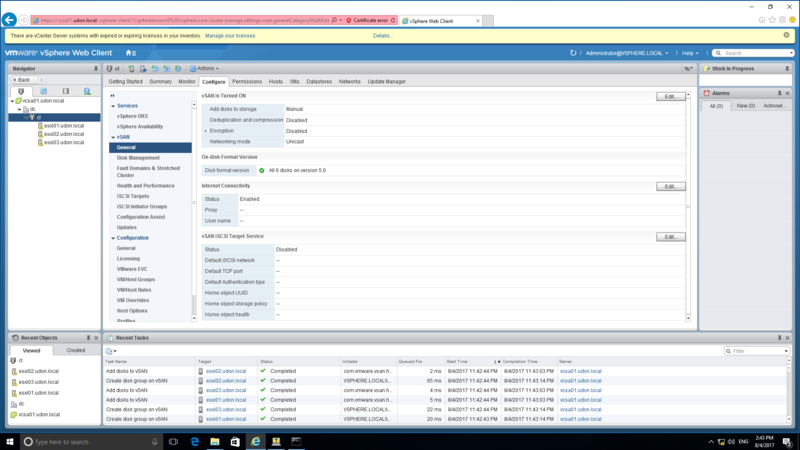Viewport: 800px width, 450px height.
Task: Open the Update Manager tab
Action: [x=387, y=82]
